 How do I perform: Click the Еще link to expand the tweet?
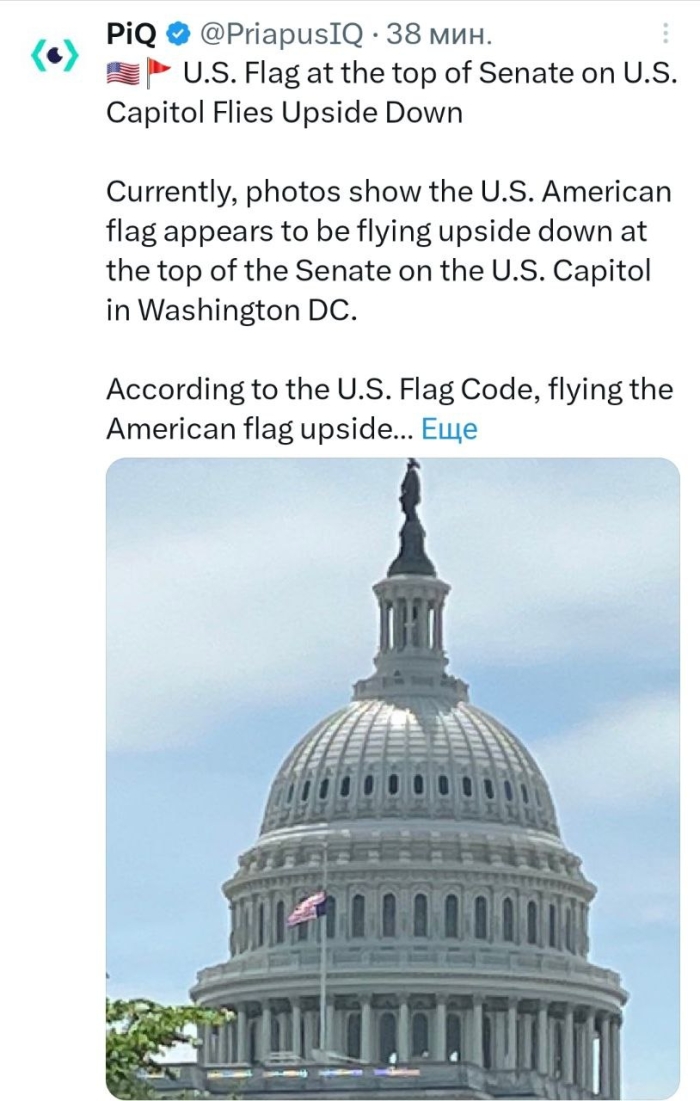452,428
